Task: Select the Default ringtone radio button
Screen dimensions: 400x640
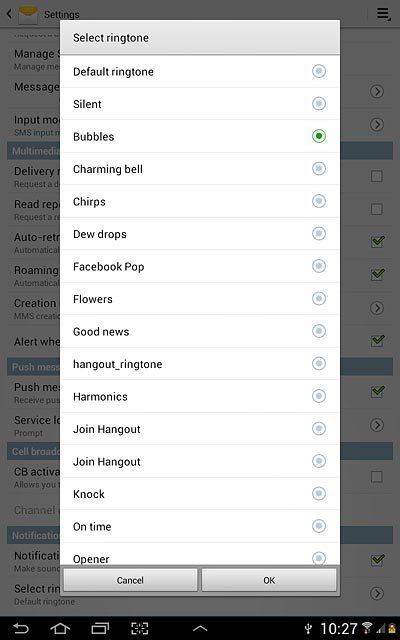Action: coord(319,71)
